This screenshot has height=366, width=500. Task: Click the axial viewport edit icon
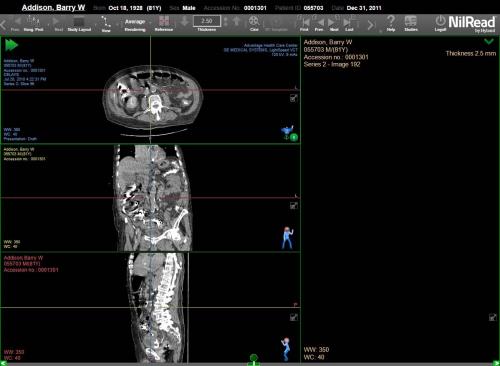pyautogui.click(x=293, y=98)
